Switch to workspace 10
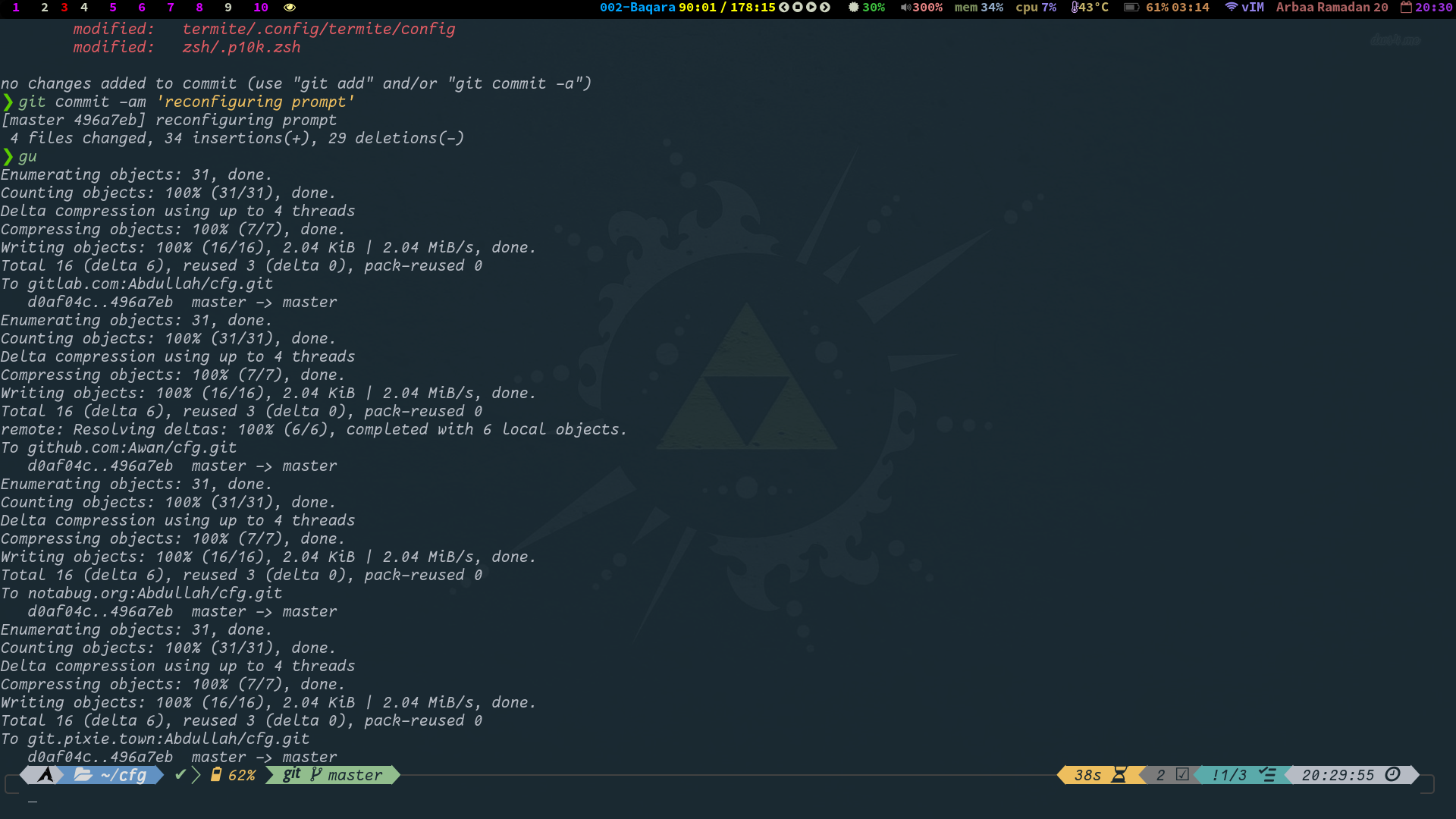Viewport: 1456px width, 819px height. click(x=261, y=8)
